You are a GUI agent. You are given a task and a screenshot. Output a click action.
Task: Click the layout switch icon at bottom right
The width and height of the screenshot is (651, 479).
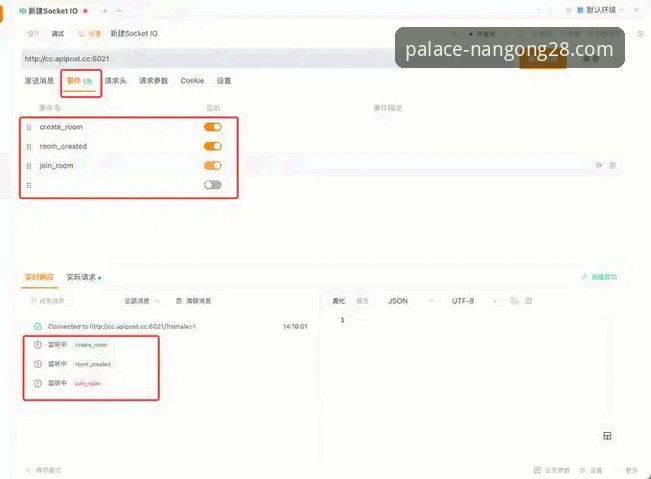607,436
